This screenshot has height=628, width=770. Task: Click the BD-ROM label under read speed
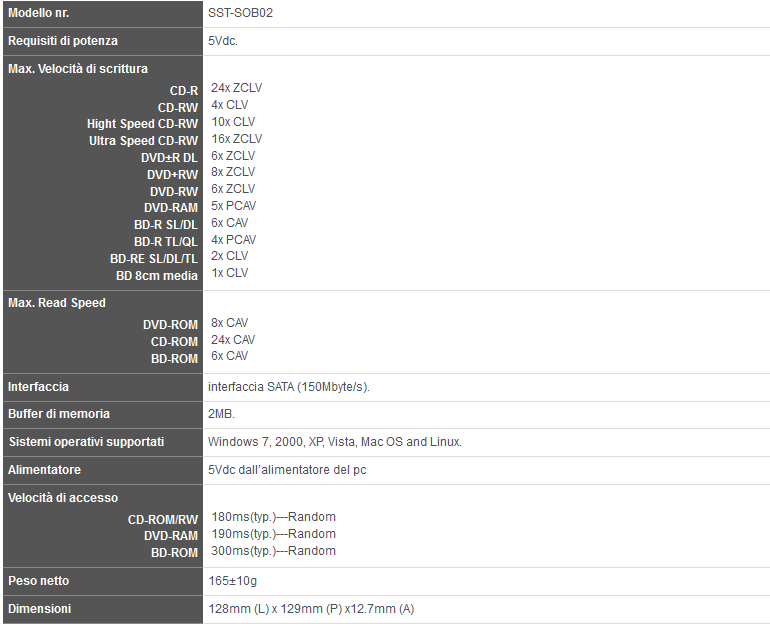click(x=174, y=359)
